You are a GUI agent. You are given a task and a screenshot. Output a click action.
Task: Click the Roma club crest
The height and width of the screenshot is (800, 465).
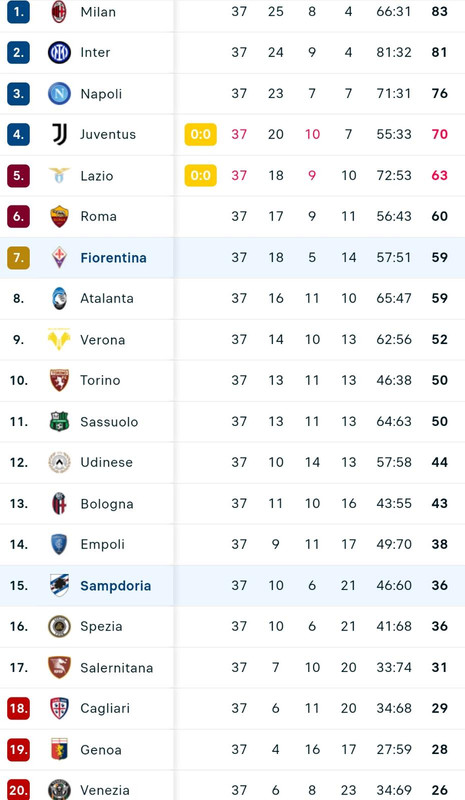pyautogui.click(x=59, y=216)
